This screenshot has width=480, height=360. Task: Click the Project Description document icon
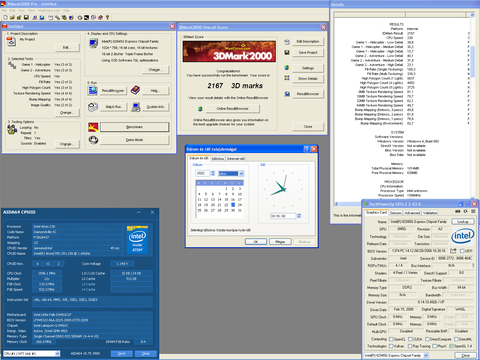click(11, 42)
